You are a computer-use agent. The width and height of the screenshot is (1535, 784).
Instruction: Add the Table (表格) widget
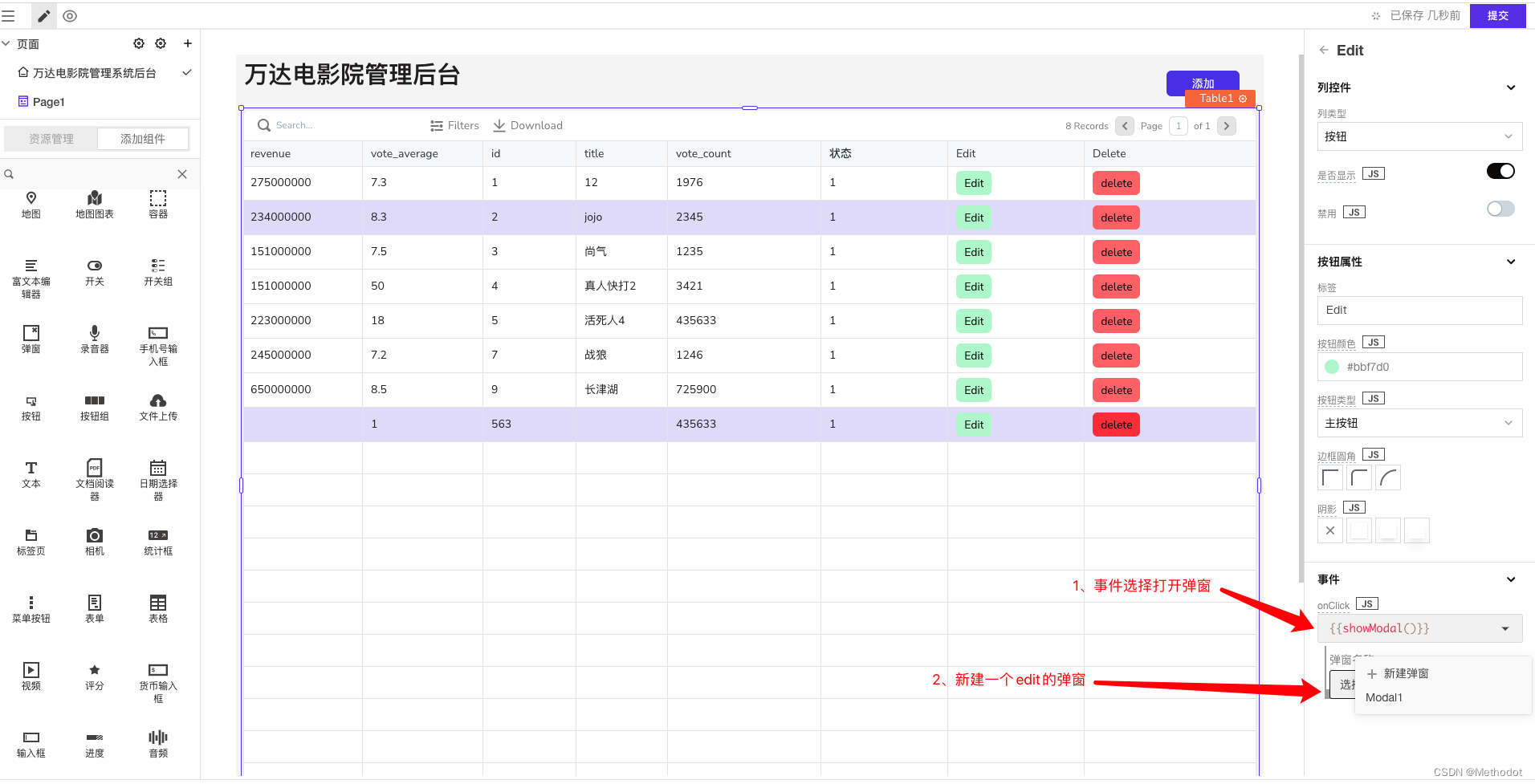coord(158,609)
